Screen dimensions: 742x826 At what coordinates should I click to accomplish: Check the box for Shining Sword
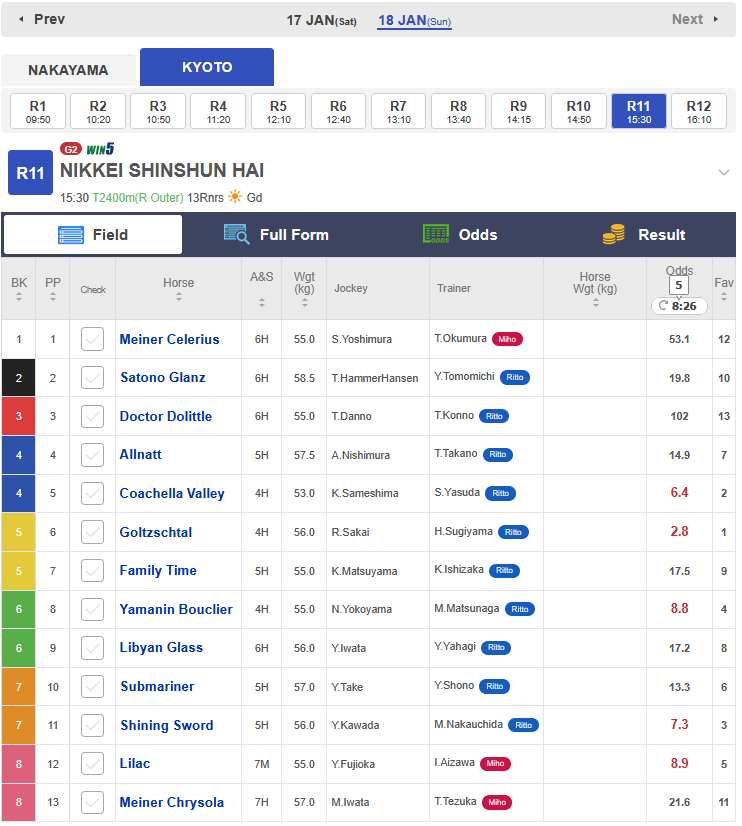pyautogui.click(x=92, y=725)
